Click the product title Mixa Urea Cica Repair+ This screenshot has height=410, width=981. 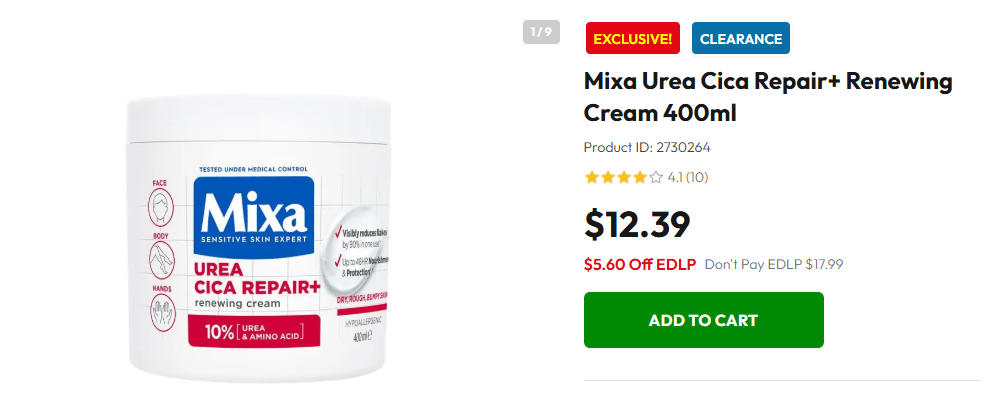pos(768,97)
